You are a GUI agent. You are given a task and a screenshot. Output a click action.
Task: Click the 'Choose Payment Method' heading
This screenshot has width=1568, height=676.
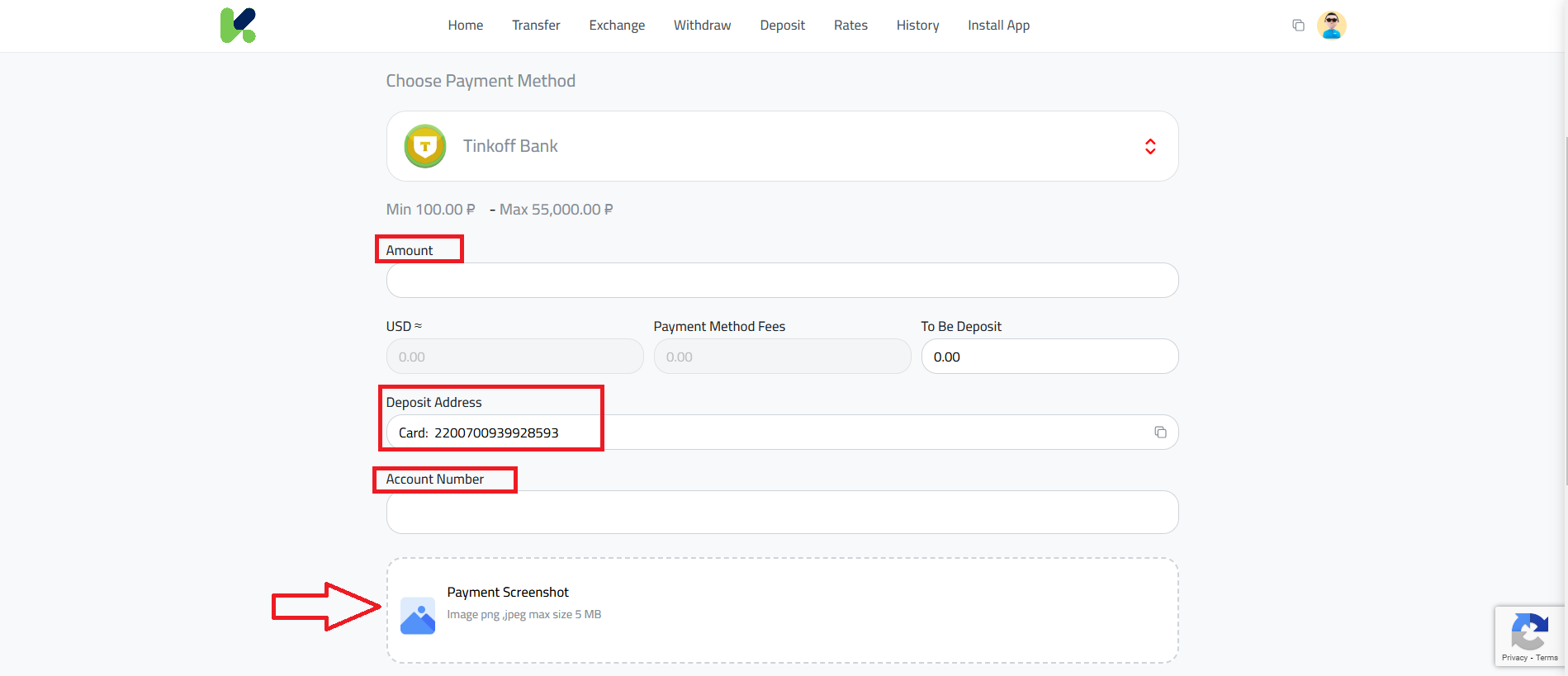pos(481,81)
